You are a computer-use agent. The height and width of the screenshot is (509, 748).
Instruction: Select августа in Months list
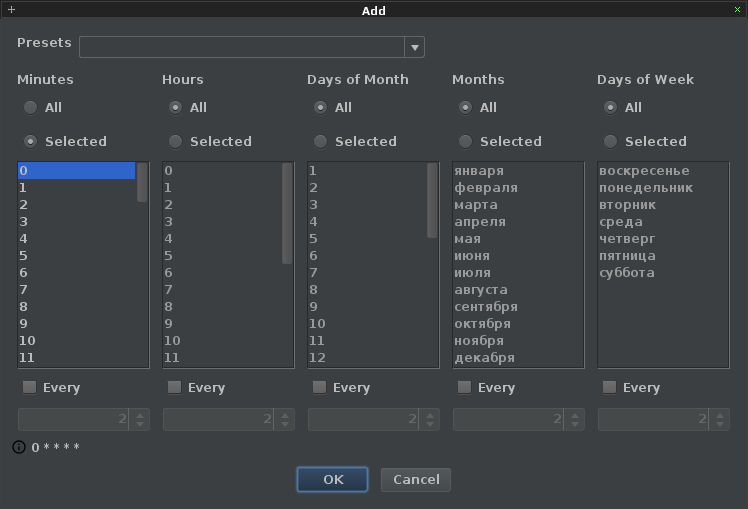(x=519, y=290)
